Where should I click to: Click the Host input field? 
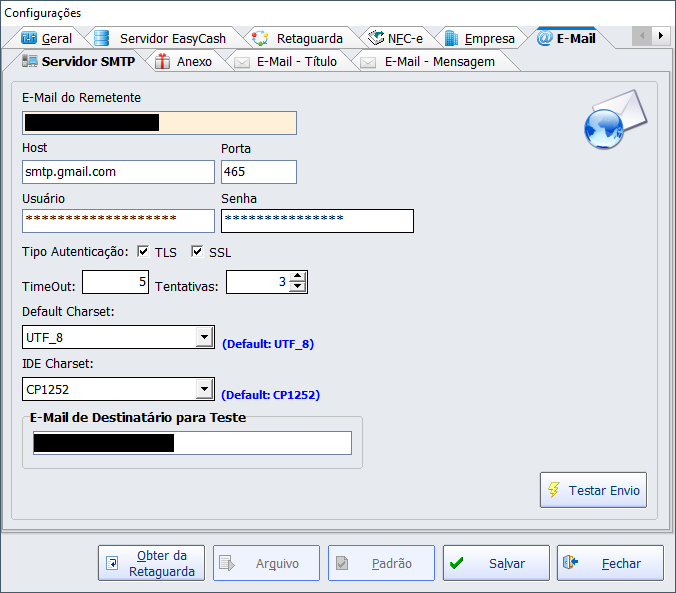pyautogui.click(x=118, y=172)
